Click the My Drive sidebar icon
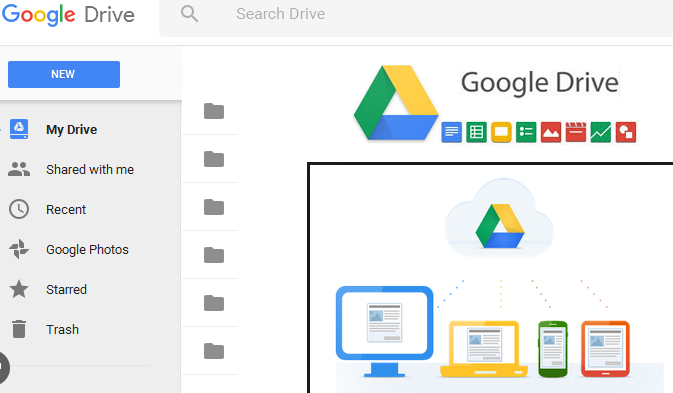Image resolution: width=673 pixels, height=393 pixels. [19, 129]
